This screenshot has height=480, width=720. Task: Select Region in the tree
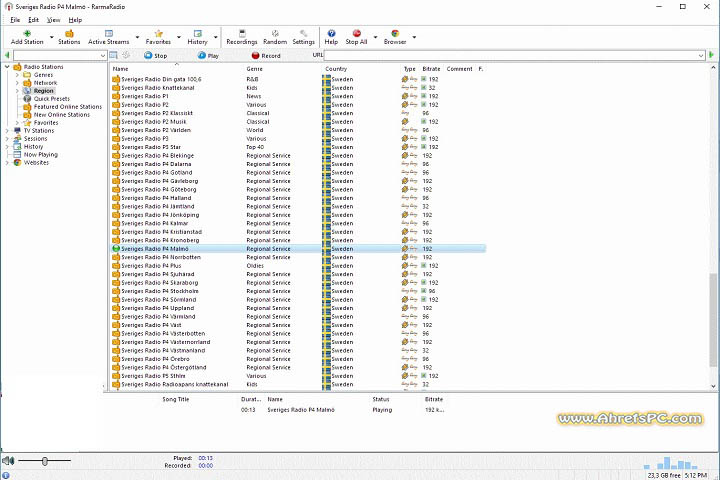coord(44,91)
